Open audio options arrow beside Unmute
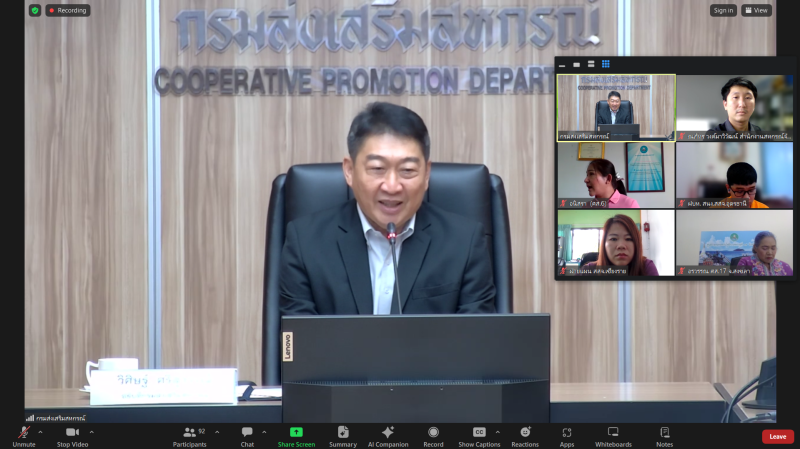The image size is (800, 449). (40, 432)
